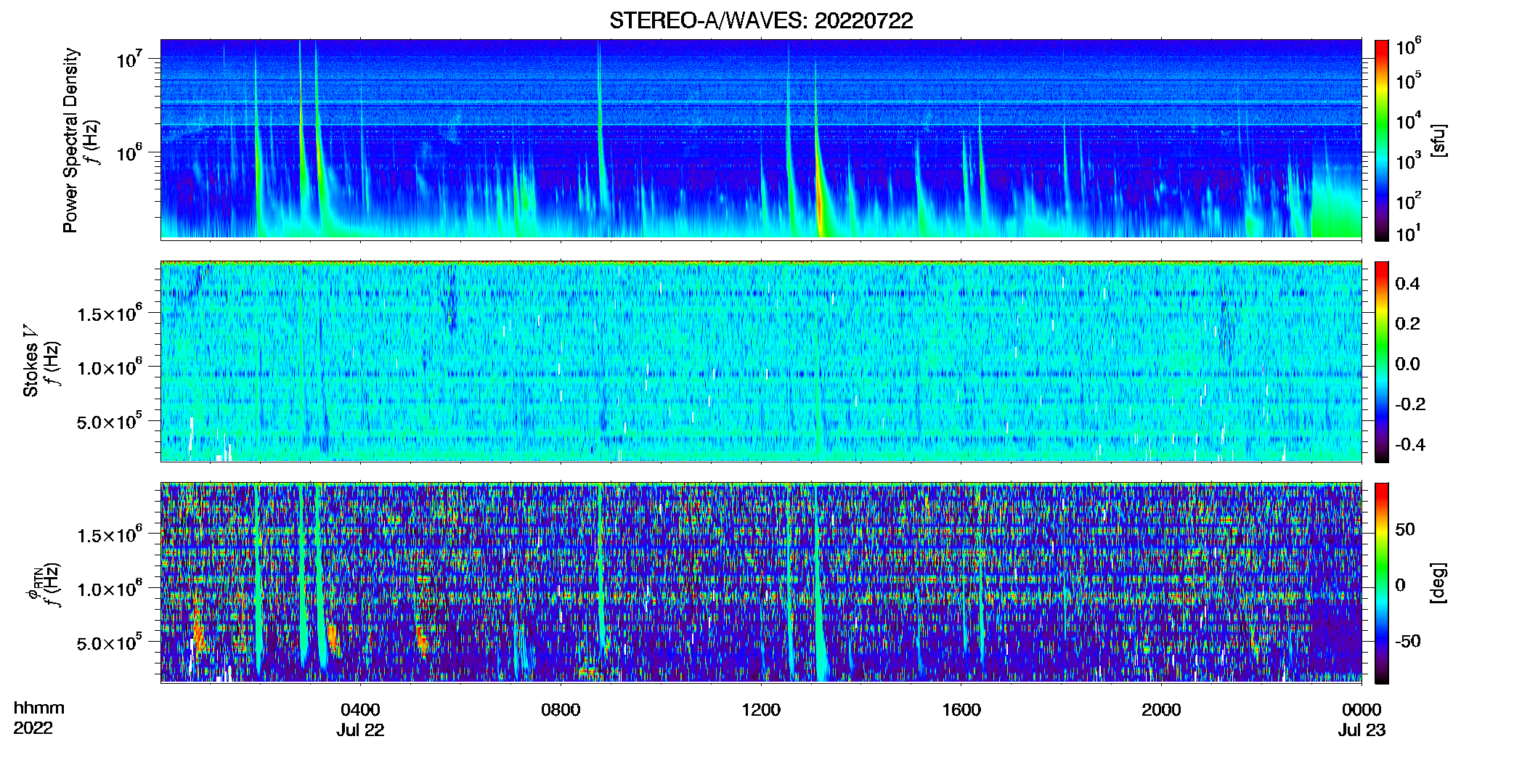
Task: Click the 5.0×10^5 tick on the φRTN axis
Action: click(110, 642)
